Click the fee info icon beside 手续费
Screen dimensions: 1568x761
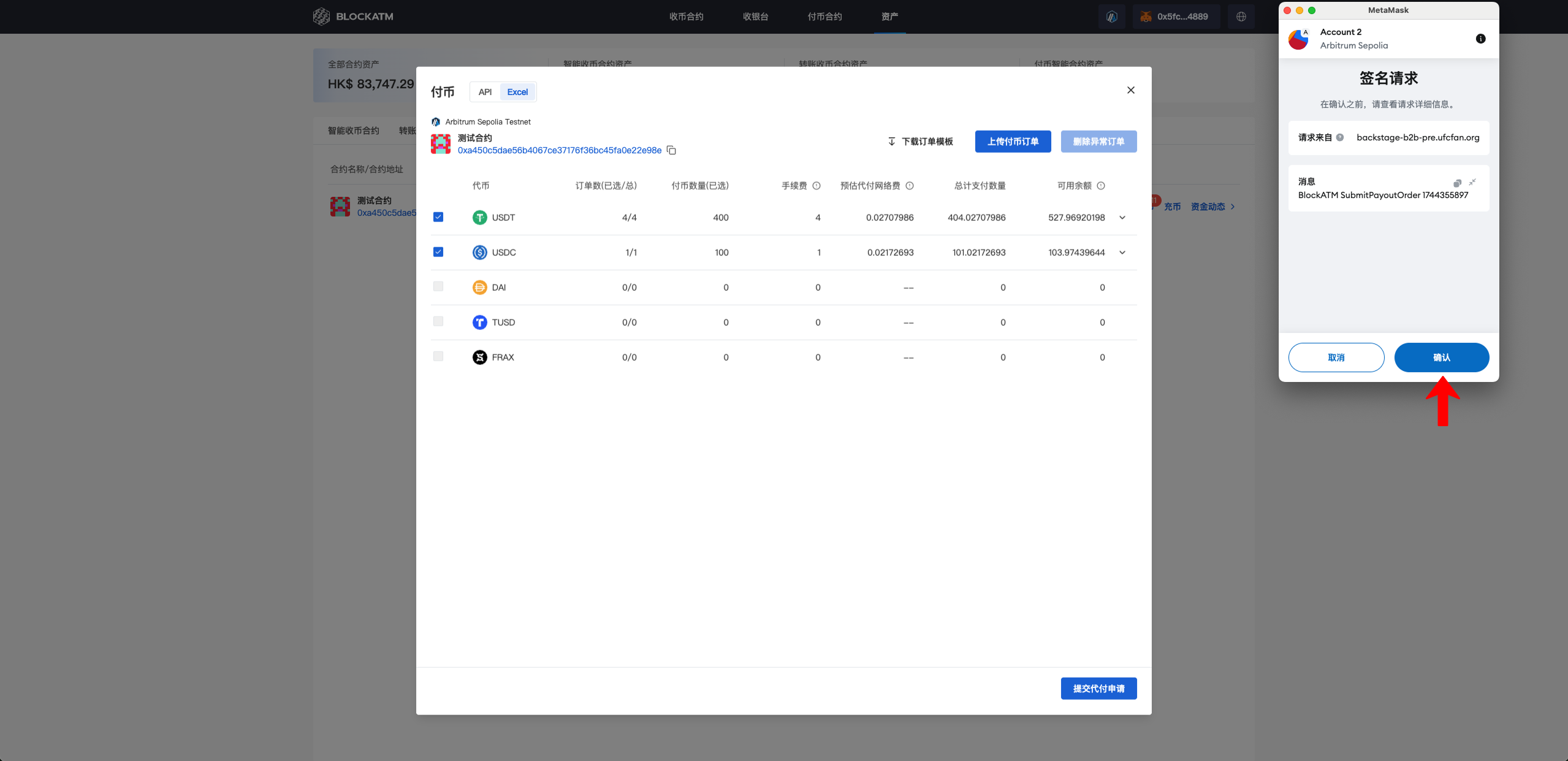(816, 186)
